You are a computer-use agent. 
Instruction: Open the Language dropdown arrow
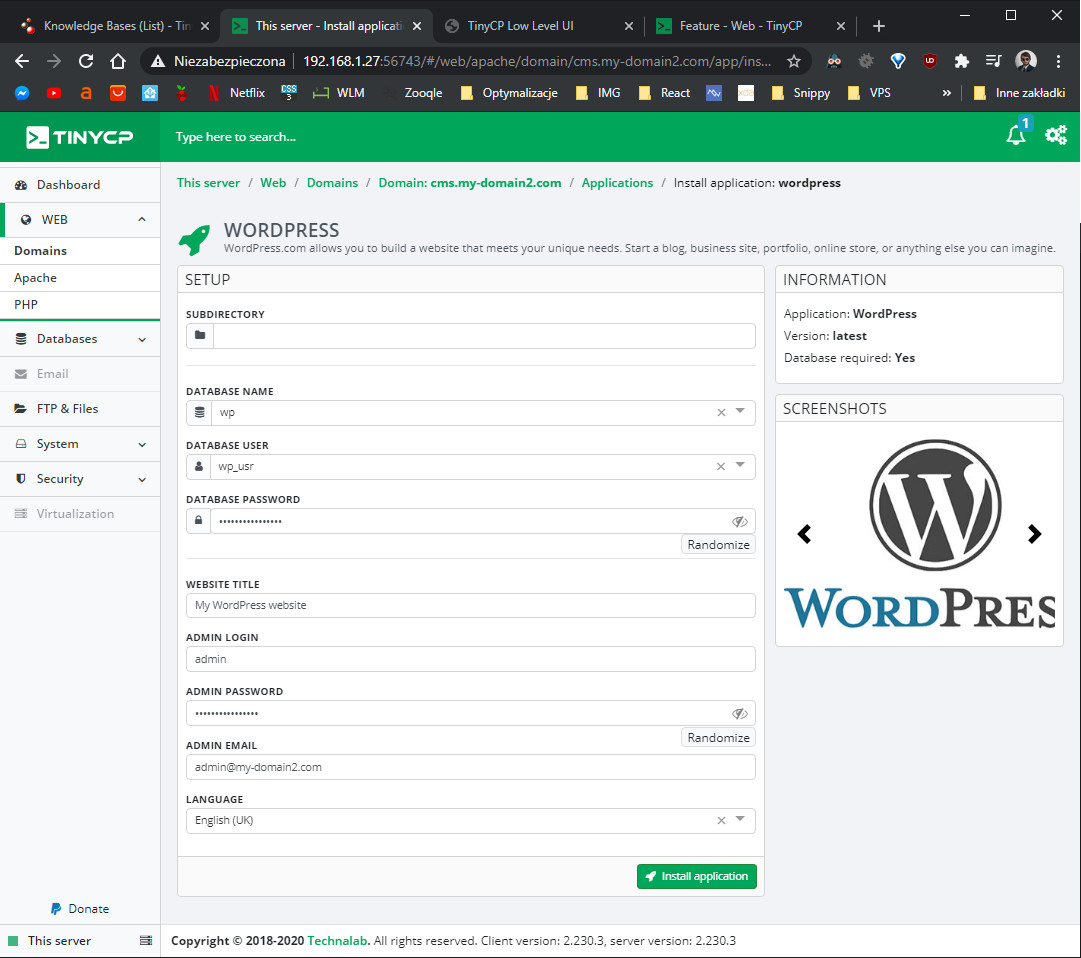pyautogui.click(x=740, y=819)
